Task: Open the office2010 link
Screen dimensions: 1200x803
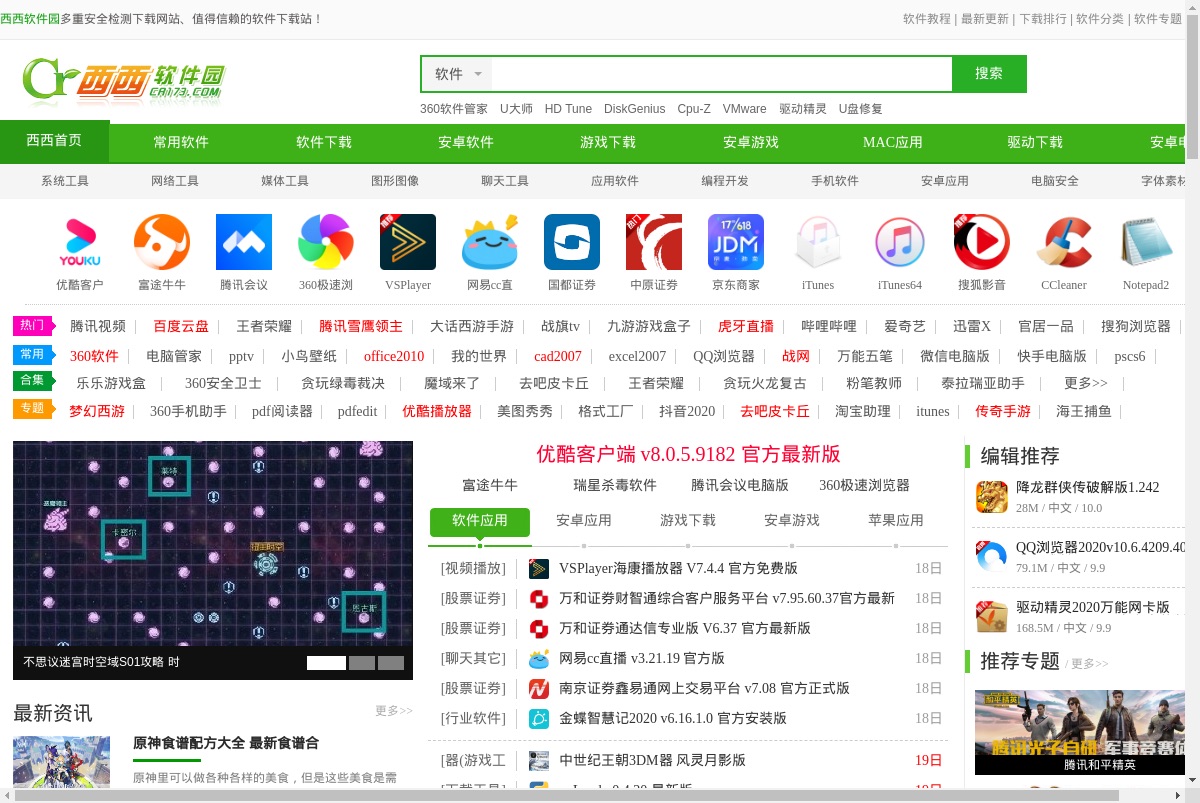Action: click(x=394, y=356)
